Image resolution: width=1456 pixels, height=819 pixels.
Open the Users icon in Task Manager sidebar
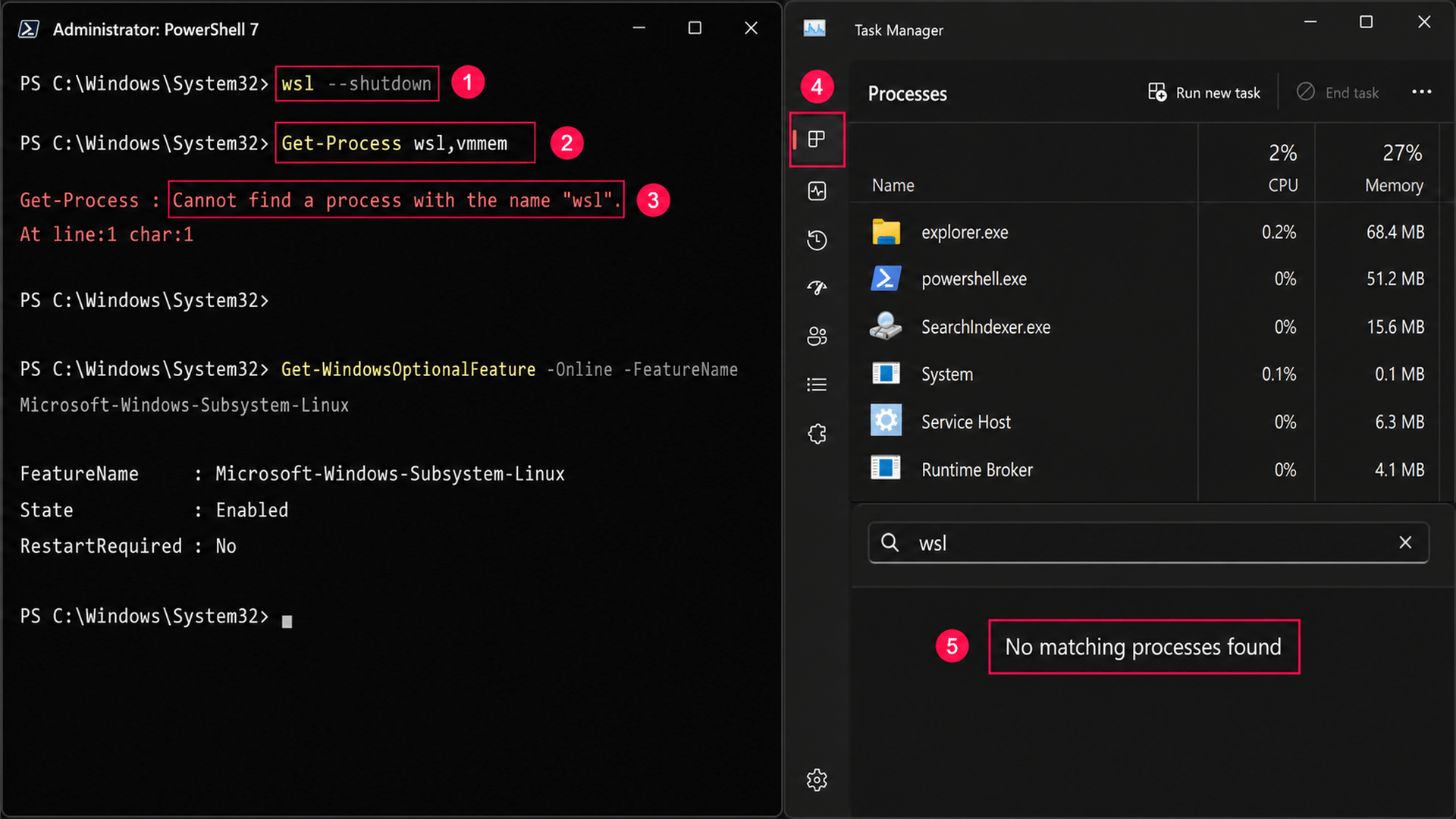(817, 336)
